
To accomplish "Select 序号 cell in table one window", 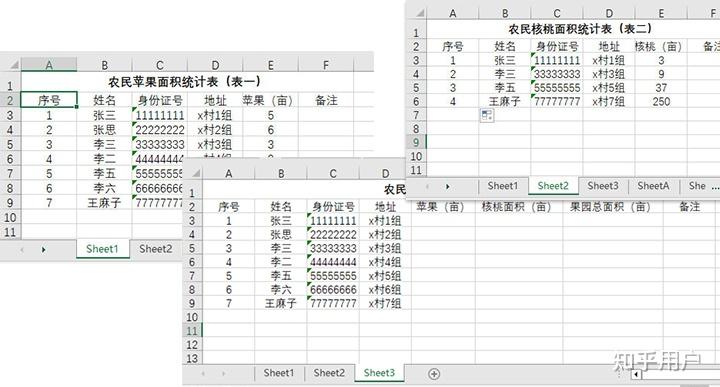I will coord(49,100).
